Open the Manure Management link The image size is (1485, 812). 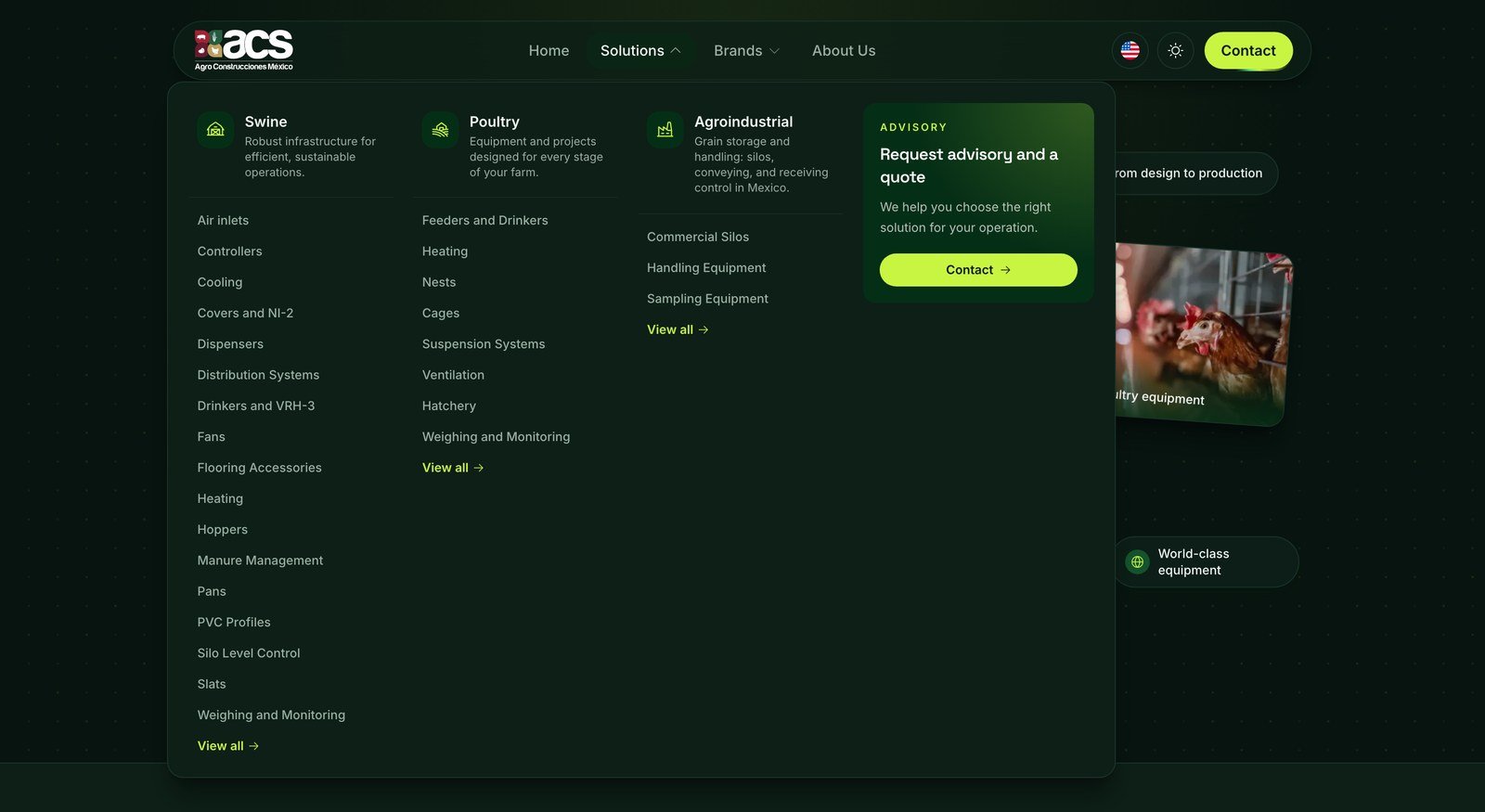[260, 561]
